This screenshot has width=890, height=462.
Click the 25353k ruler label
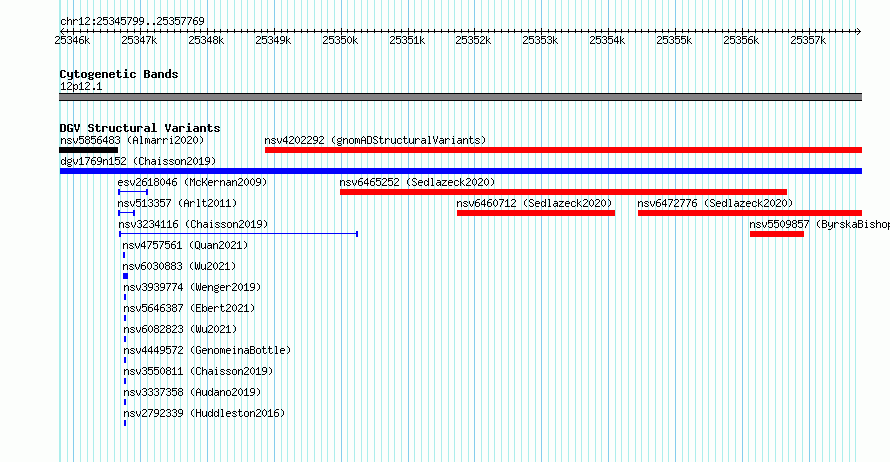coord(540,40)
